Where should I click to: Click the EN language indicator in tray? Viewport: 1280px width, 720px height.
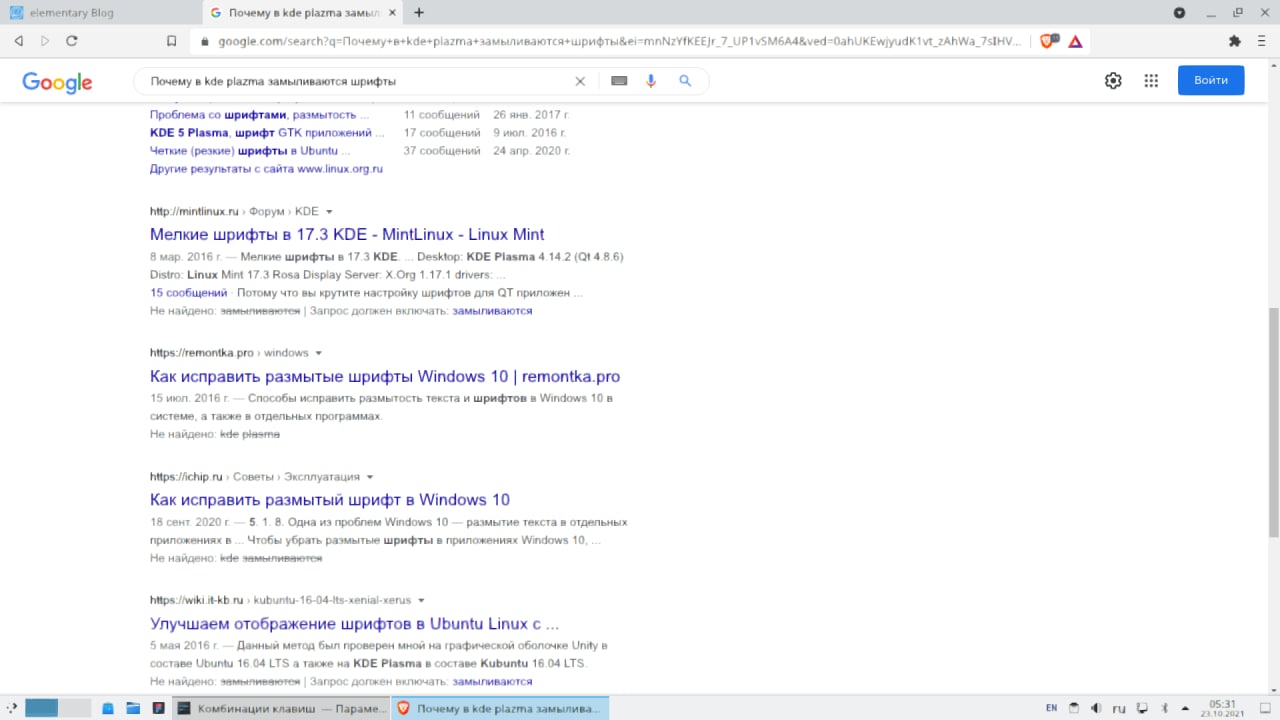coord(1051,708)
